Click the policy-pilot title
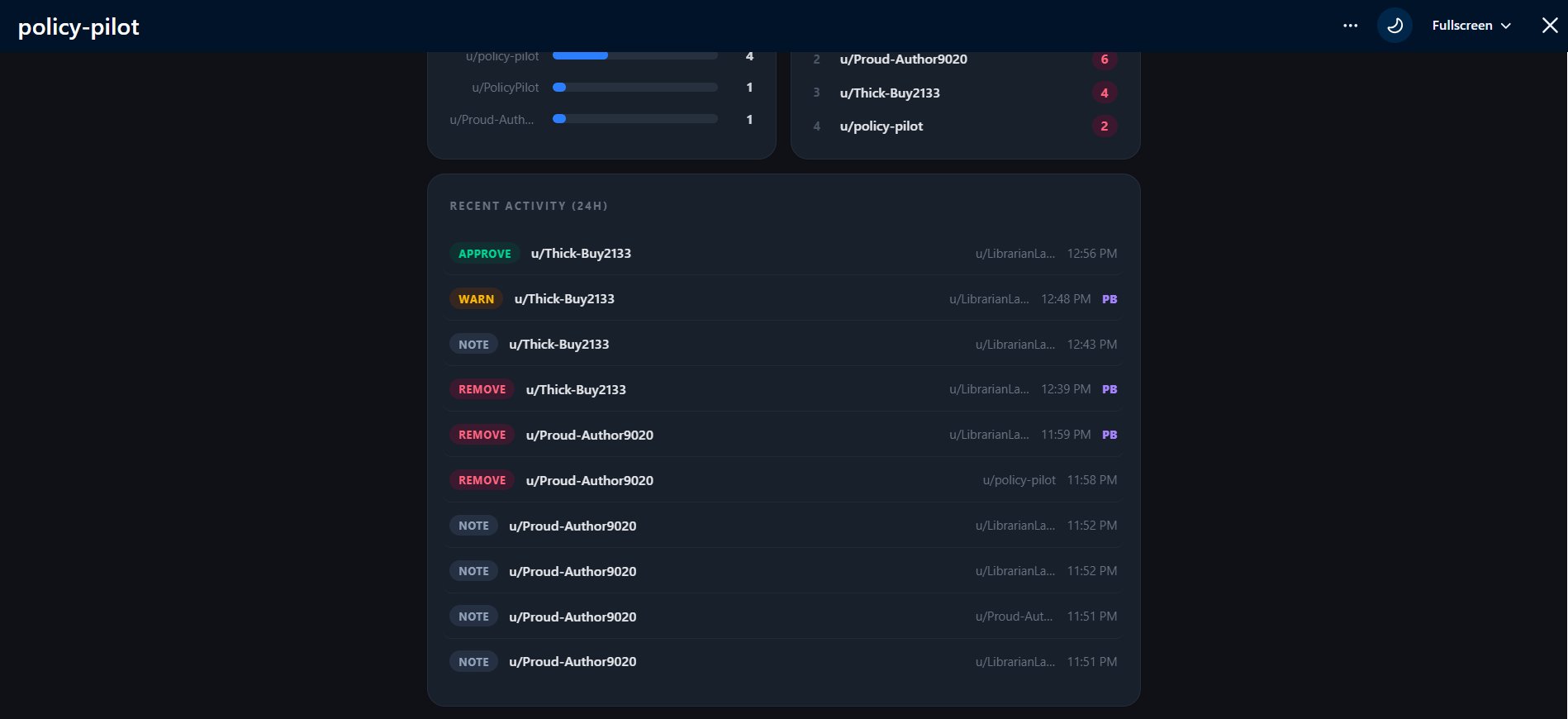 (78, 26)
